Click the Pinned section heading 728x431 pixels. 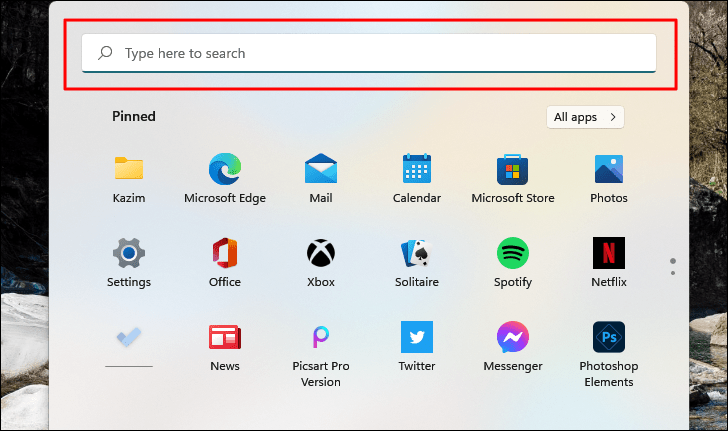click(134, 116)
